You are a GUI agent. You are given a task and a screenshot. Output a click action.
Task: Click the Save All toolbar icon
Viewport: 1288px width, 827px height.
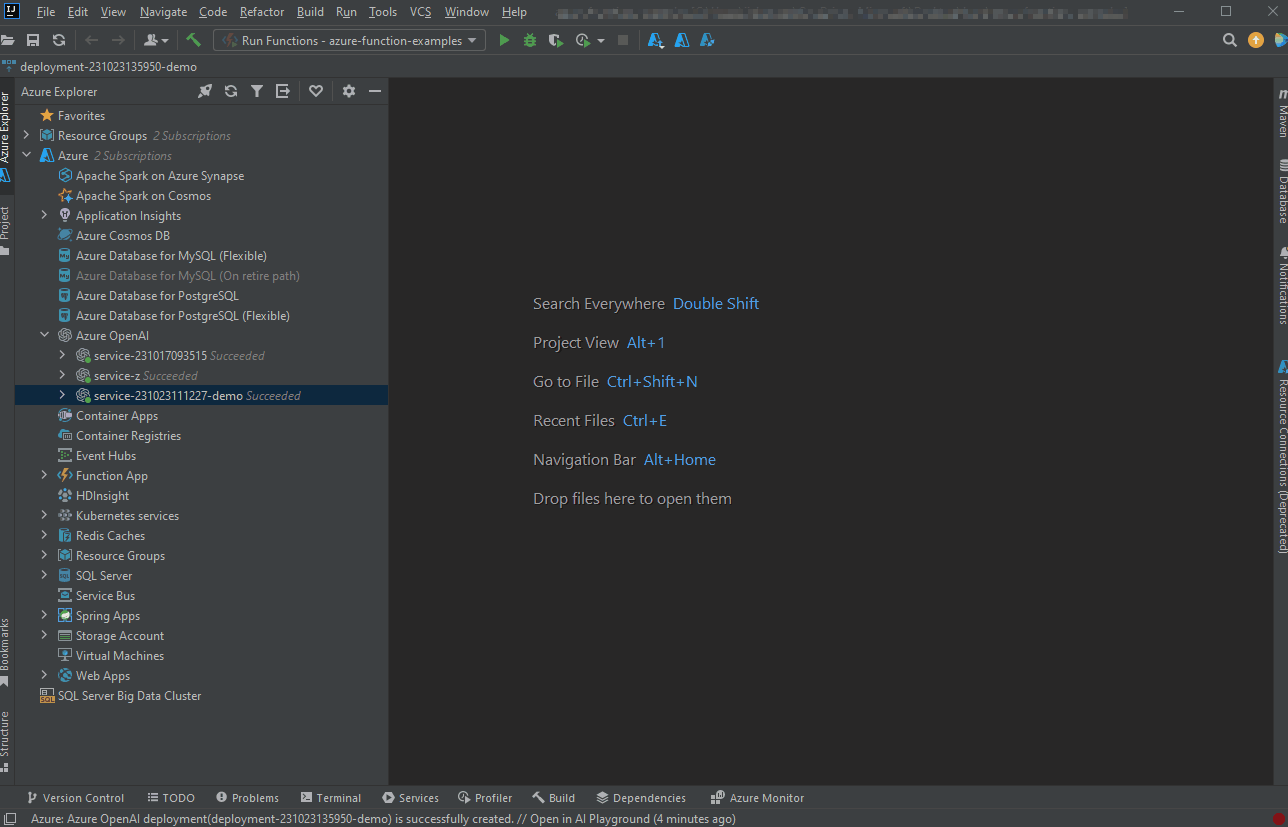click(x=33, y=40)
